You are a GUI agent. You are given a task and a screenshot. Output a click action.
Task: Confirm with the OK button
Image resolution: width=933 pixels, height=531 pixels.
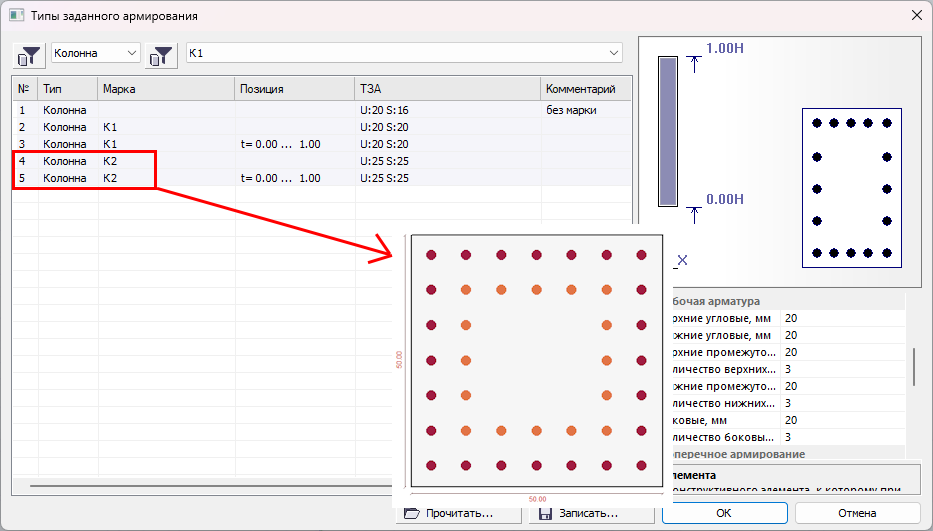point(723,513)
